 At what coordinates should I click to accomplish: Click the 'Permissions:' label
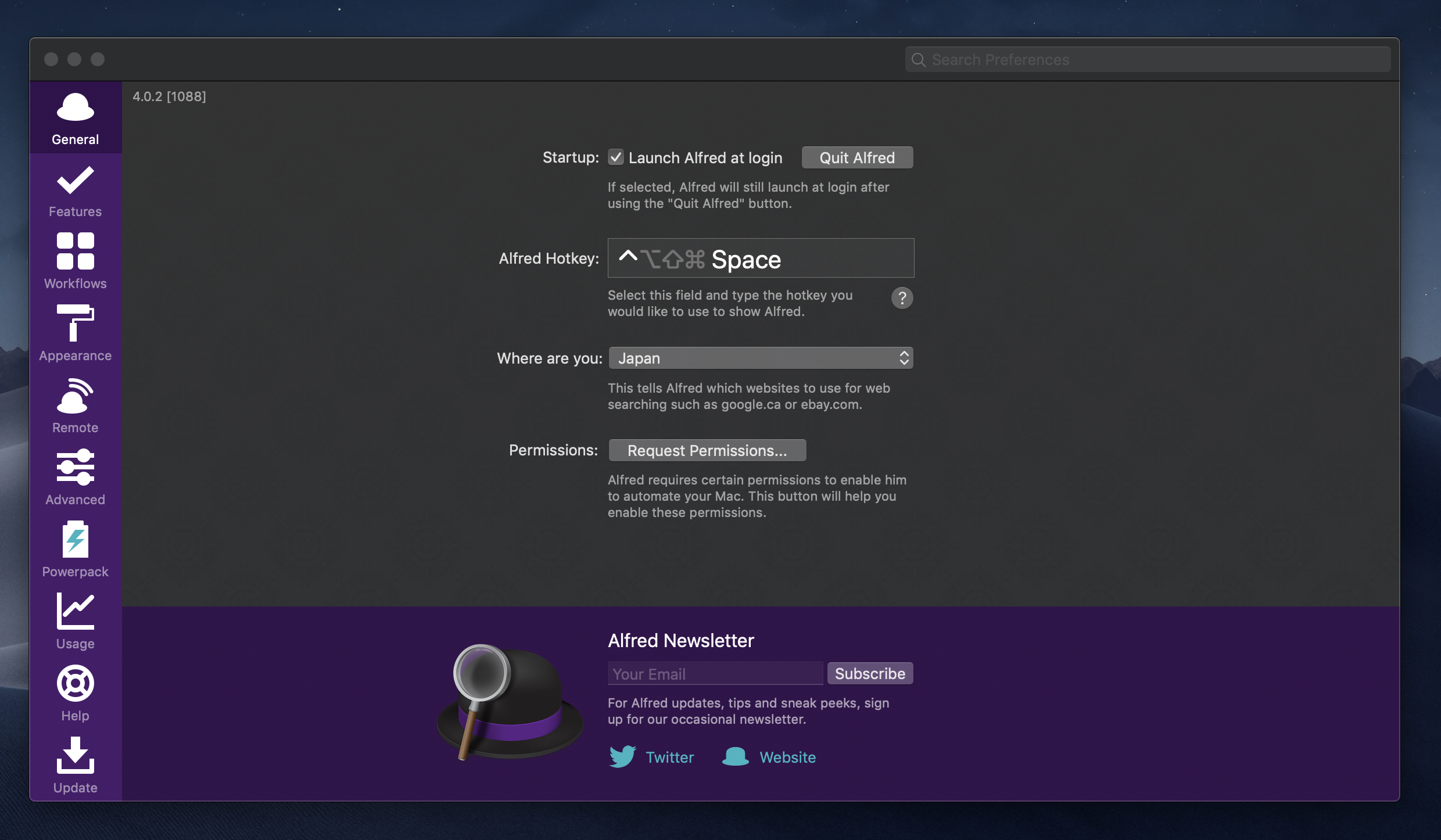click(553, 450)
